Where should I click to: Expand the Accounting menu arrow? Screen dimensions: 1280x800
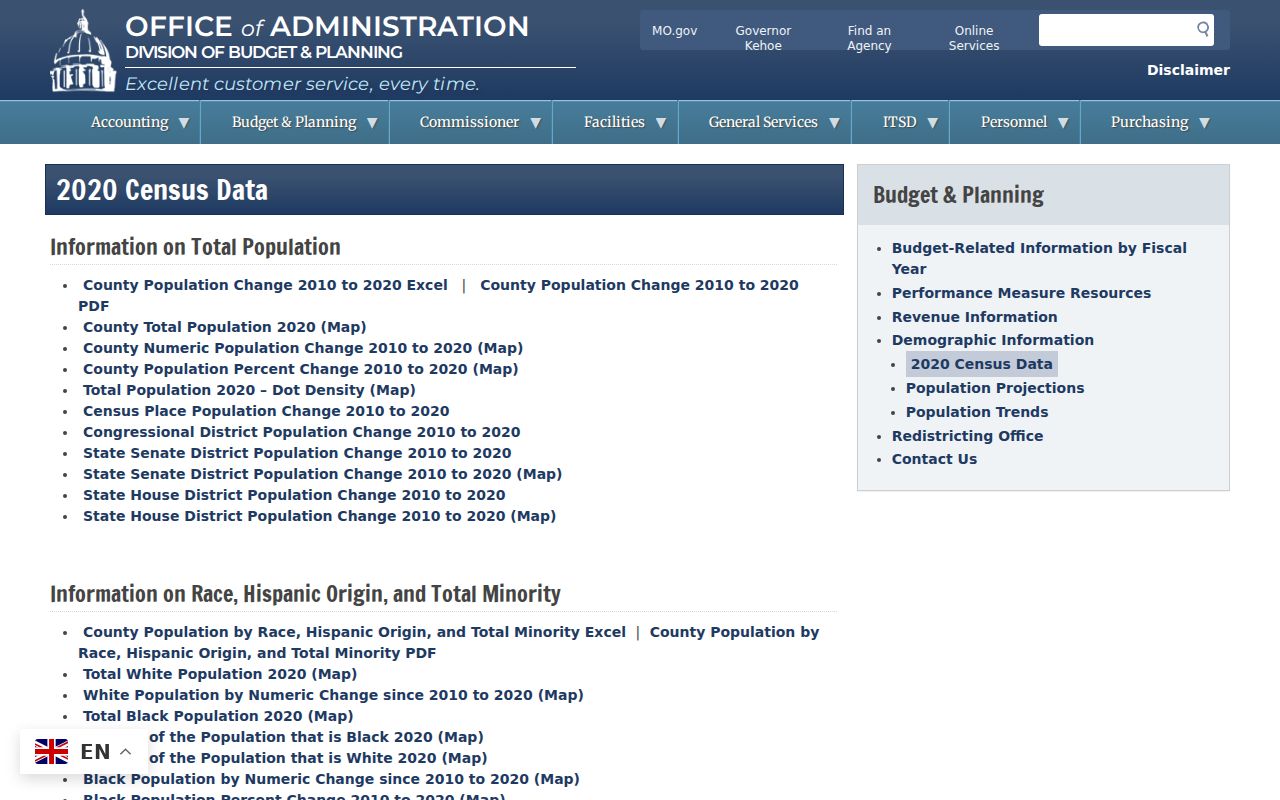click(x=184, y=123)
